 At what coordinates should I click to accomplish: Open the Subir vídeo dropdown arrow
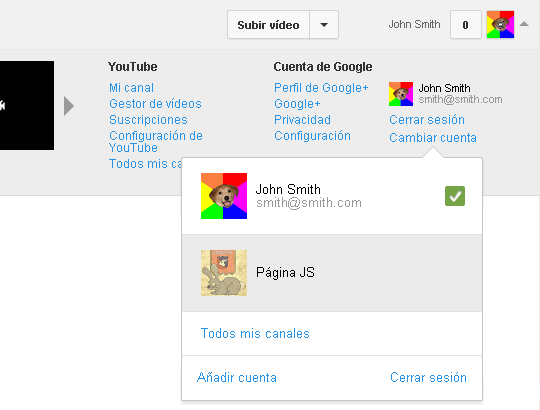tap(324, 25)
